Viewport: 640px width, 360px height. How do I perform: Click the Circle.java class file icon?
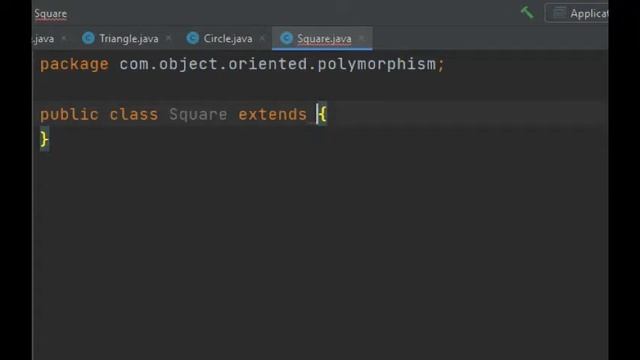tap(193, 38)
